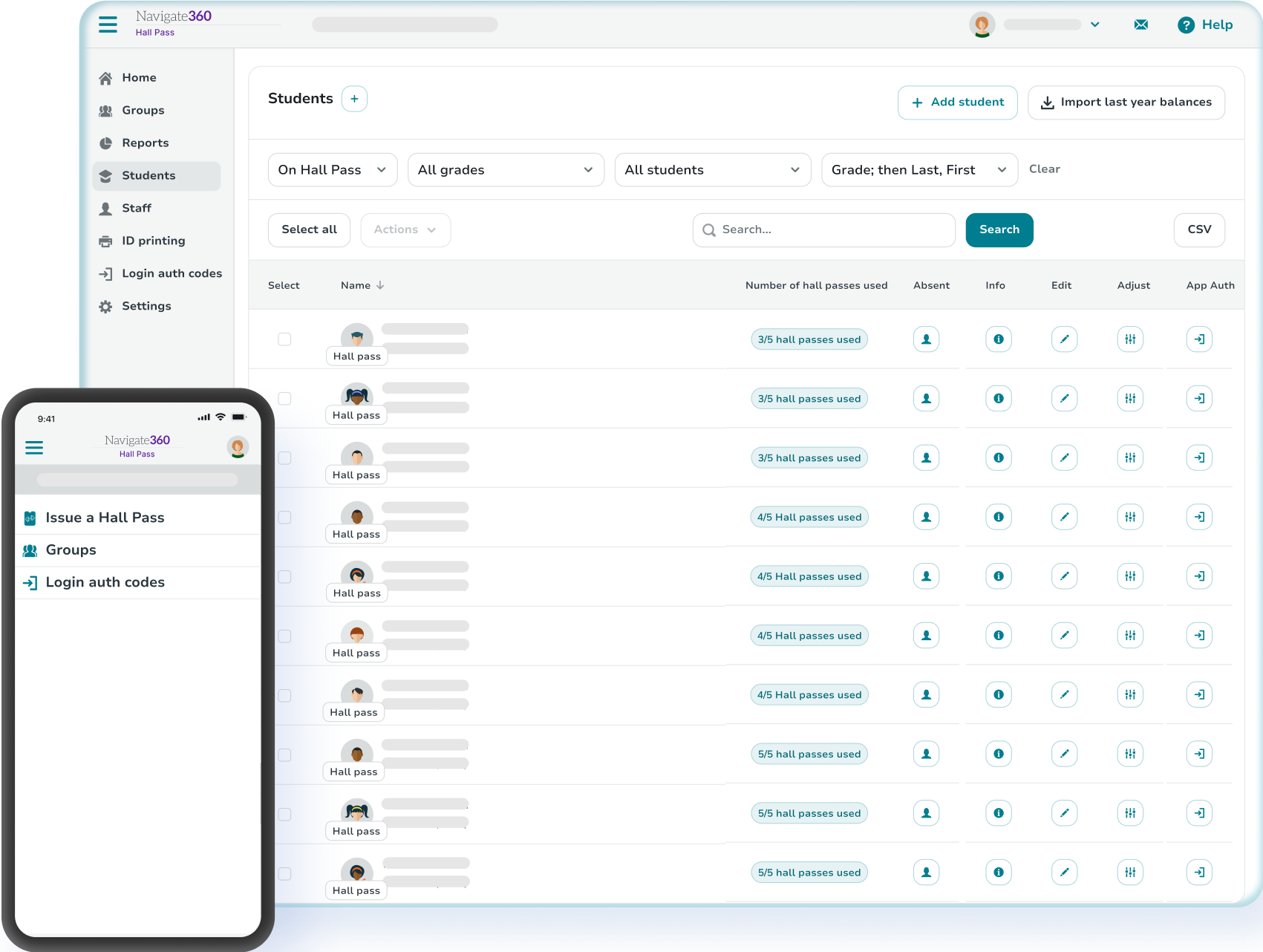This screenshot has height=952, width=1263.
Task: Open the mail envelope icon in header
Action: click(x=1140, y=25)
